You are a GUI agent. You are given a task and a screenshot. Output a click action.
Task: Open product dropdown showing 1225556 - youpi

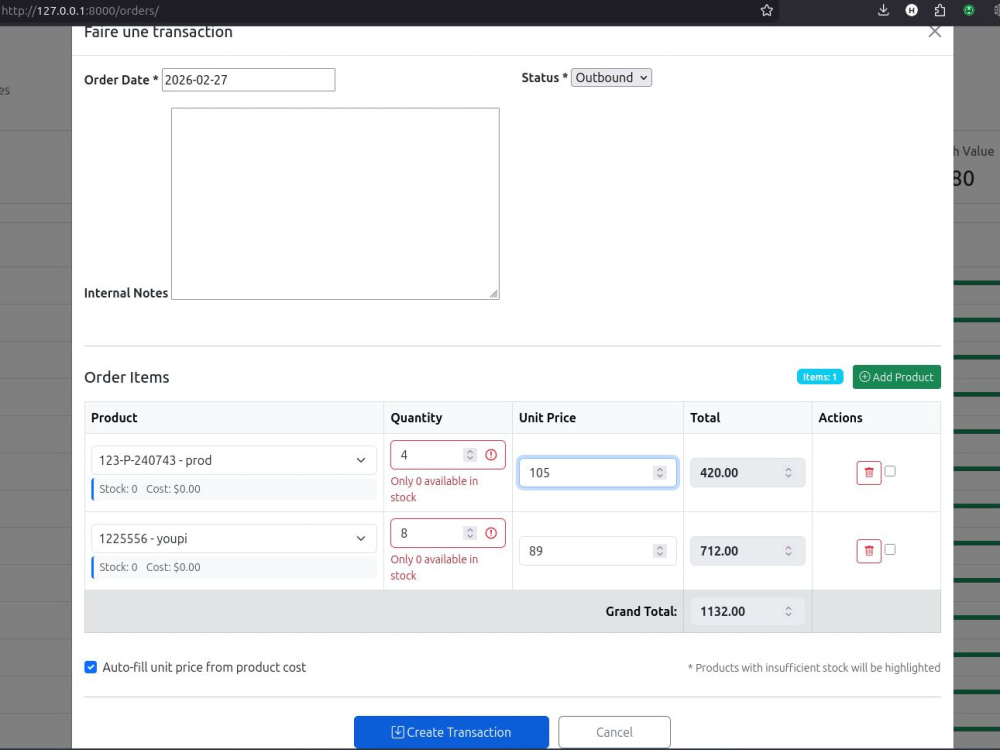click(234, 539)
